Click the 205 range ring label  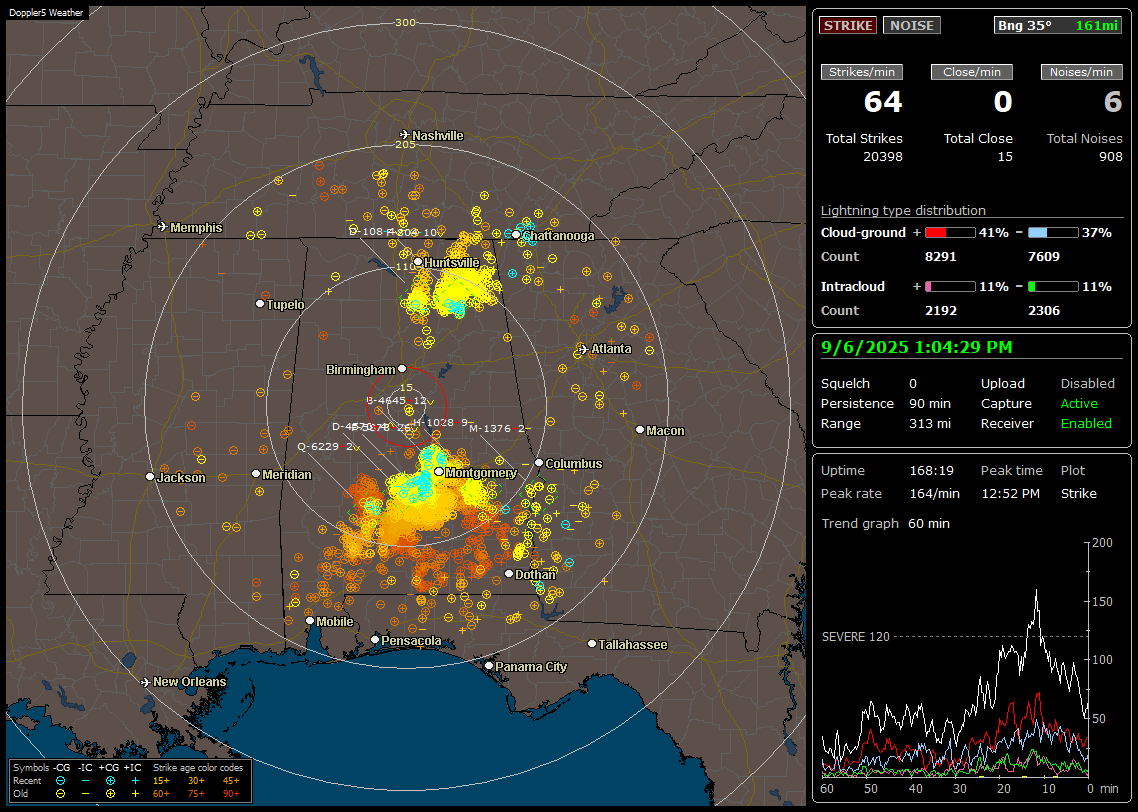point(405,144)
